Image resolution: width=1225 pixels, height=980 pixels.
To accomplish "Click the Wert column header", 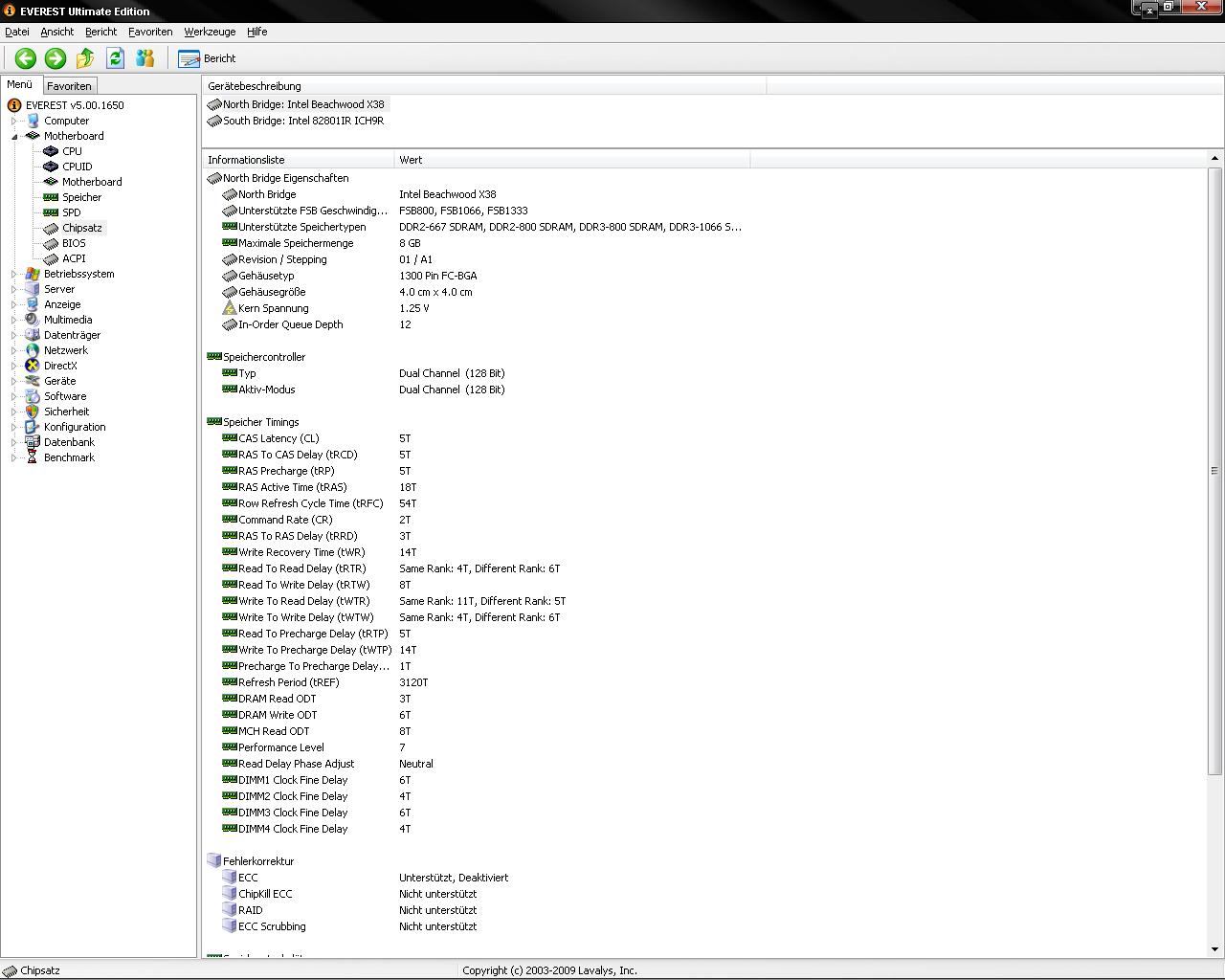I will coord(572,160).
